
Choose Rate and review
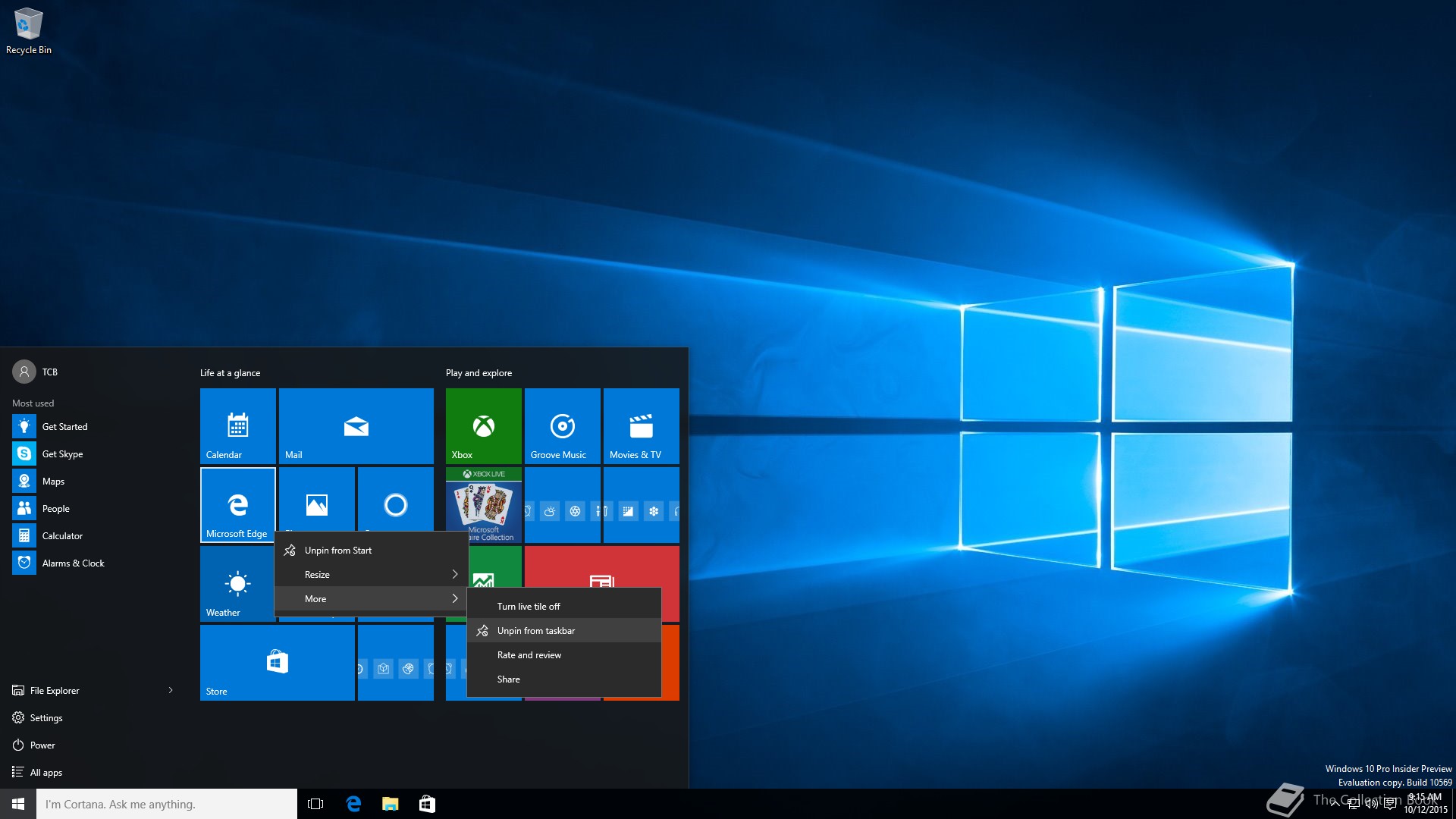point(564,655)
